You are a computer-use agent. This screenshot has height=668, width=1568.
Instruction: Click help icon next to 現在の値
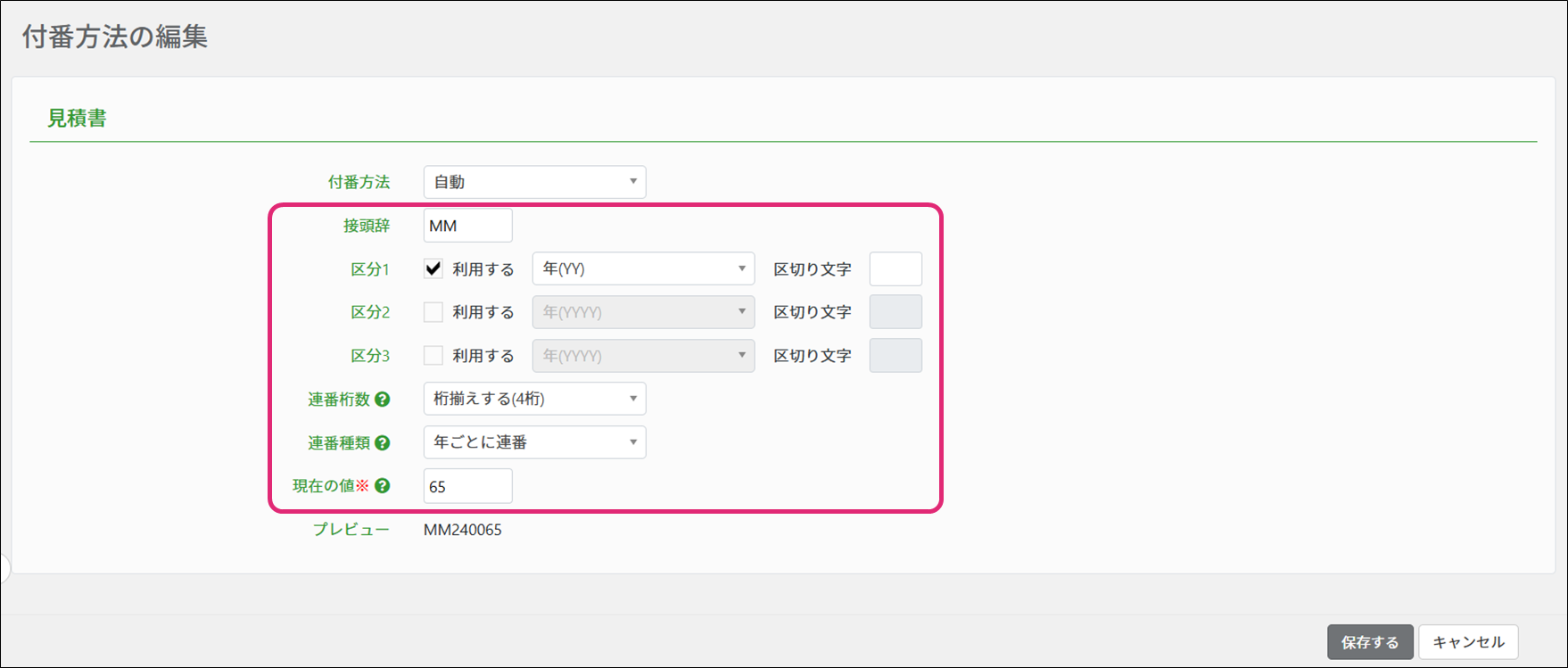(x=383, y=486)
